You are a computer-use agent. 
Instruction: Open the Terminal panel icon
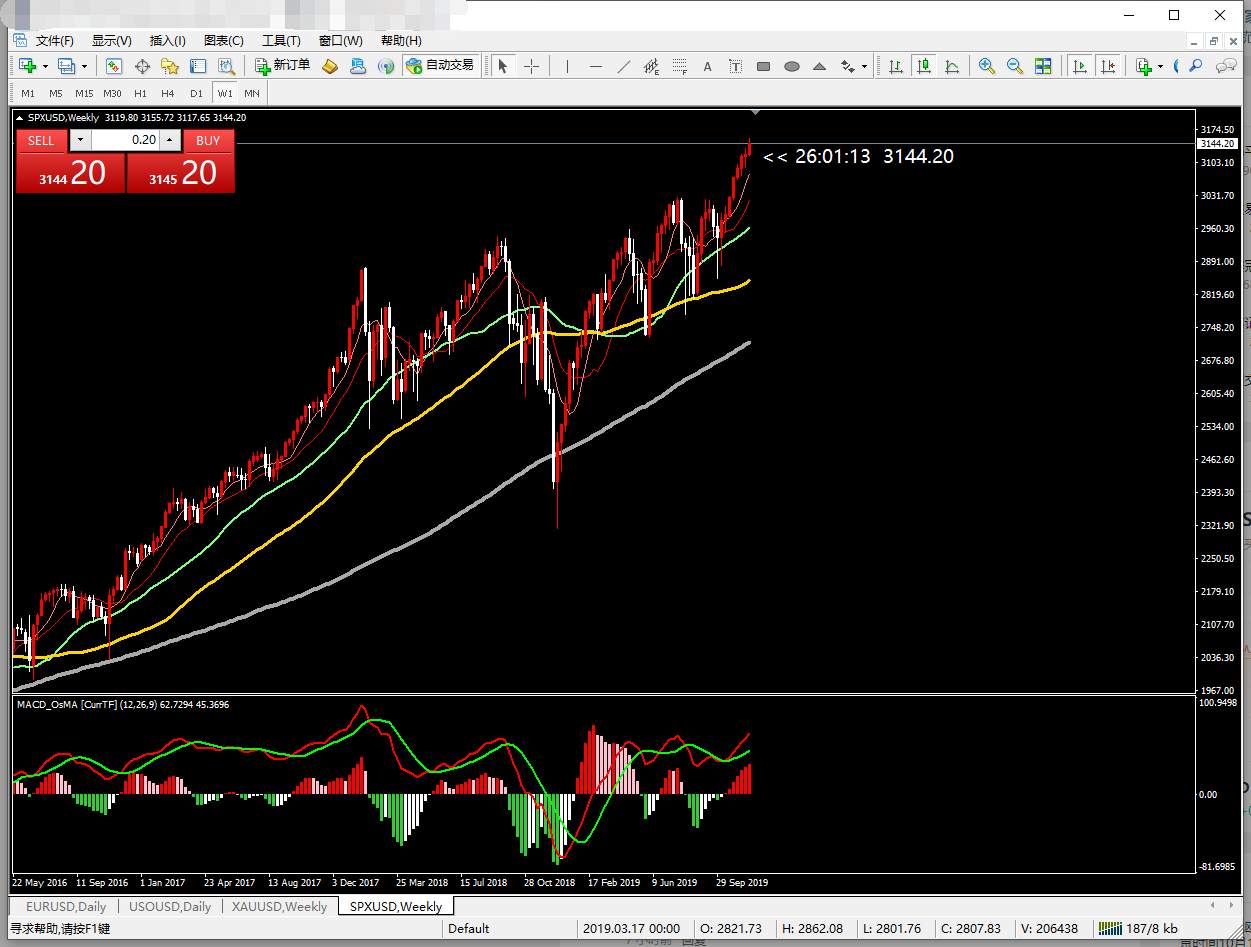click(x=198, y=66)
